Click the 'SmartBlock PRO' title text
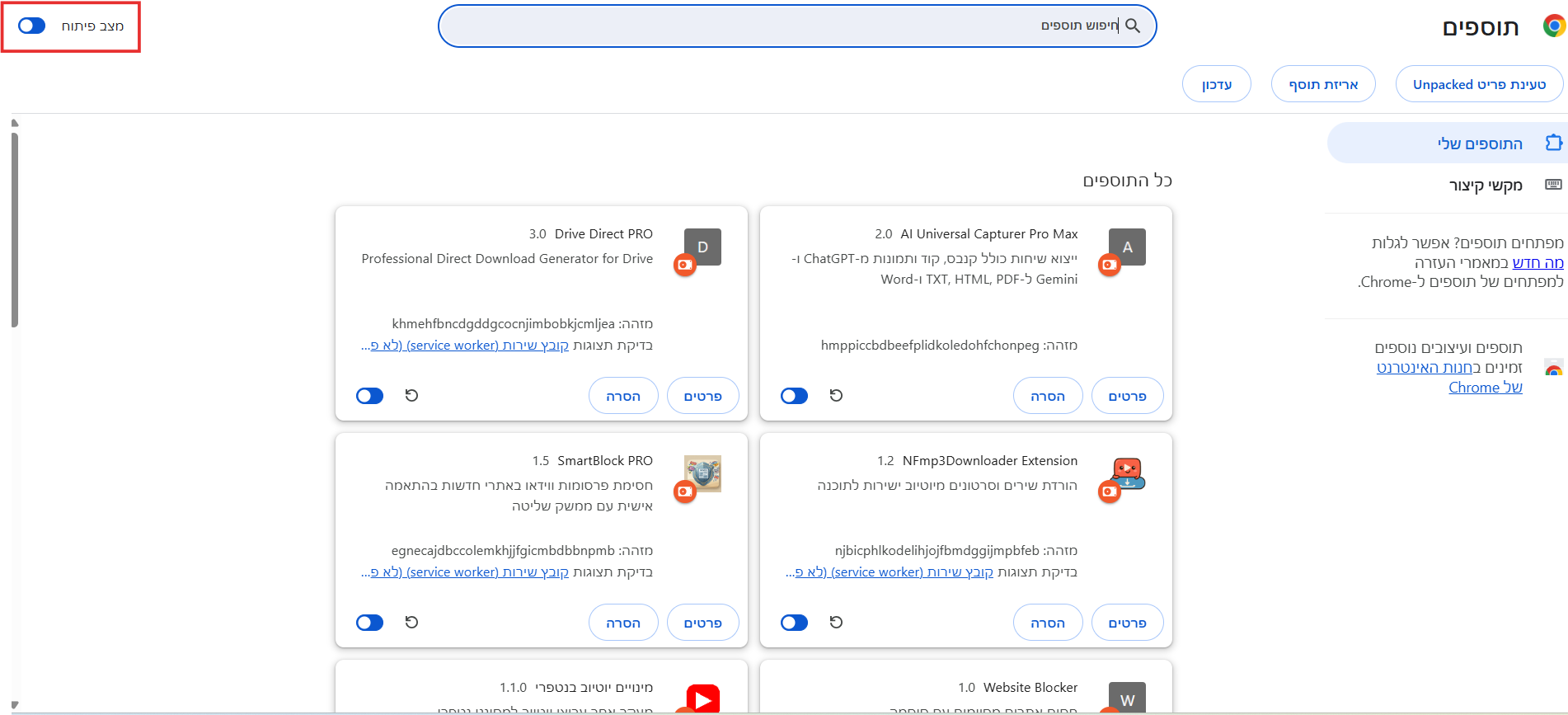The width and height of the screenshot is (1568, 715). [x=605, y=461]
